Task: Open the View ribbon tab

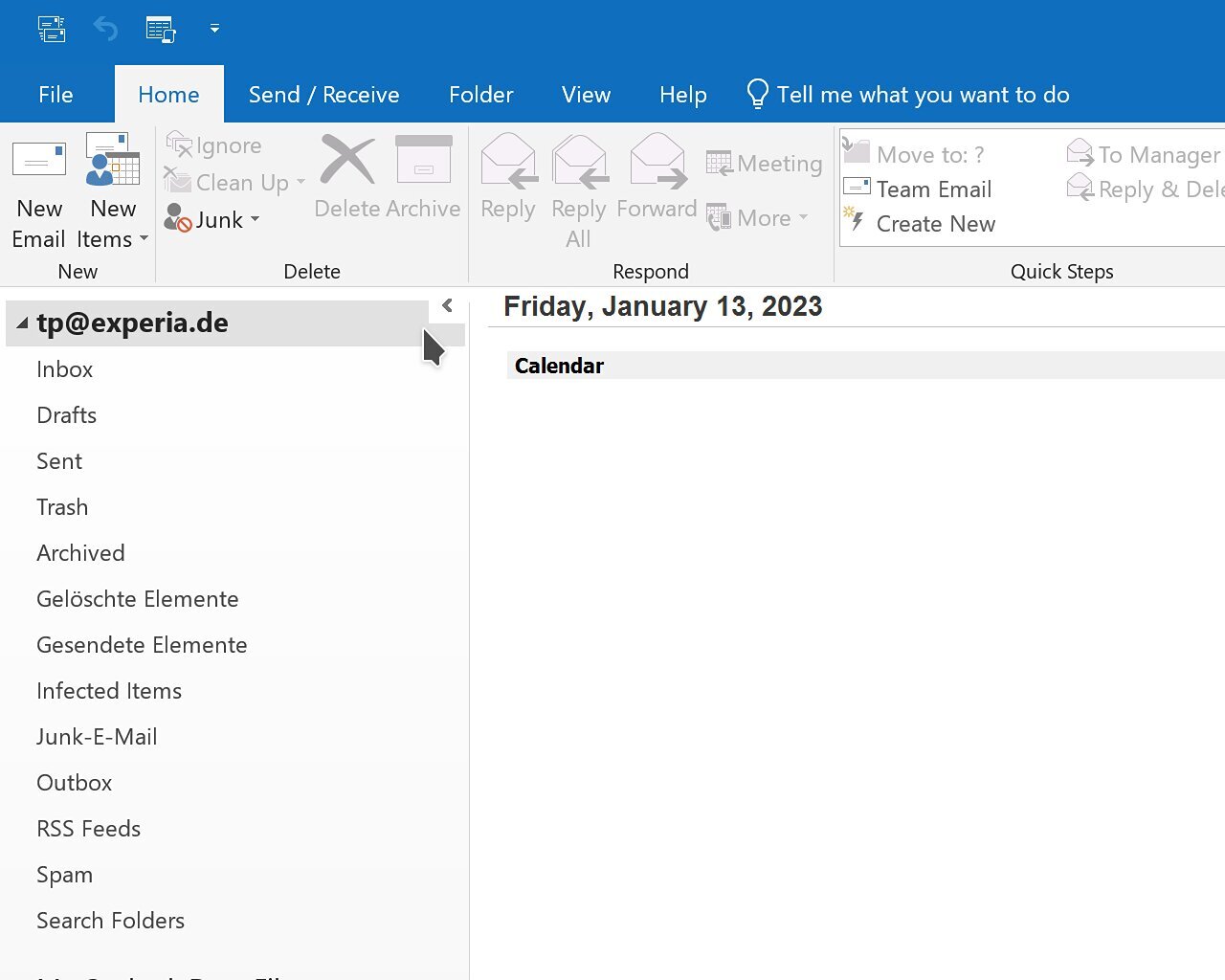Action: click(x=586, y=94)
